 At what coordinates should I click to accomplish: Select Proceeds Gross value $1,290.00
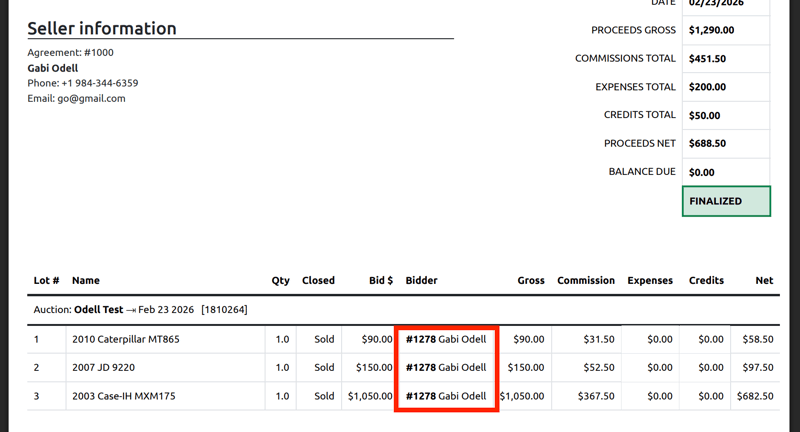coord(711,30)
